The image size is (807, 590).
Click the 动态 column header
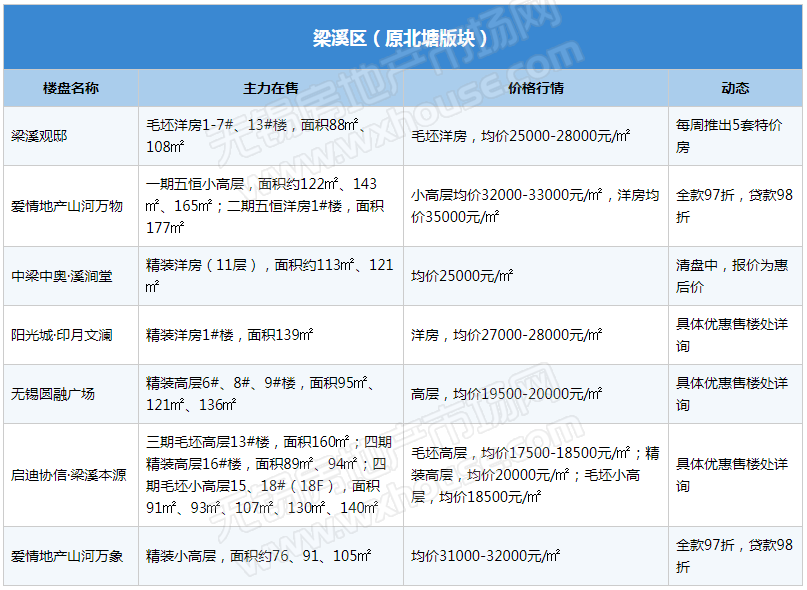point(735,88)
